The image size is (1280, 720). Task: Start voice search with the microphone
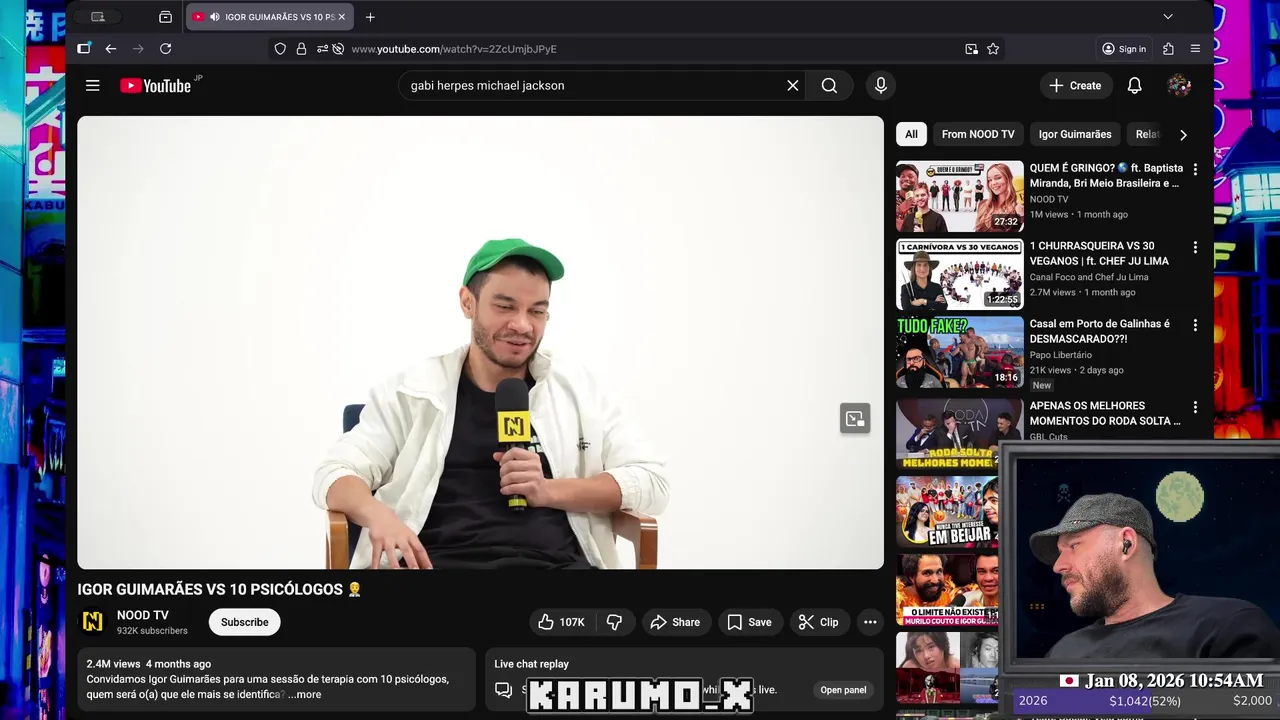pos(881,85)
